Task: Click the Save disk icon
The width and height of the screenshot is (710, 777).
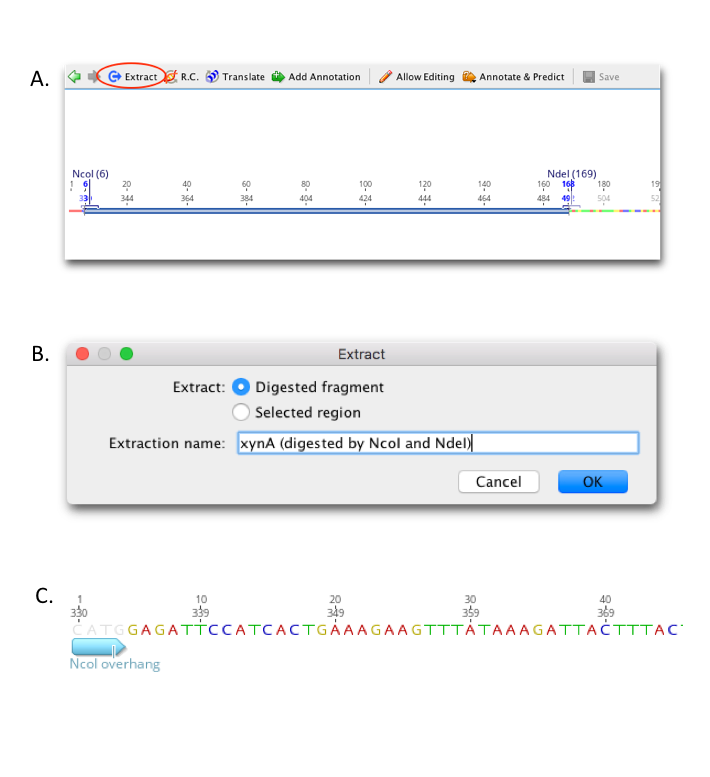Action: click(x=589, y=77)
